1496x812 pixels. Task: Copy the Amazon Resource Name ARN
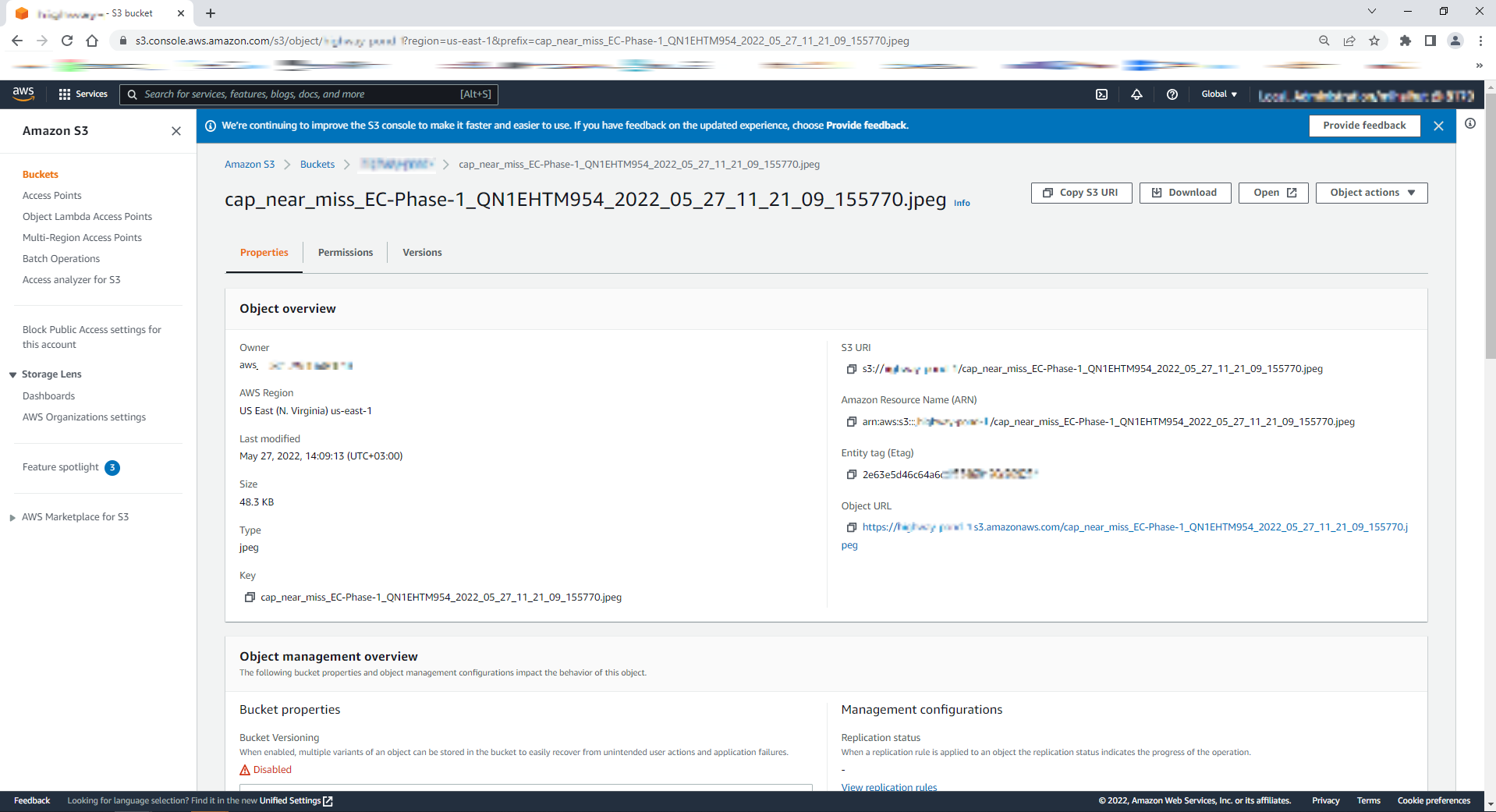pyautogui.click(x=852, y=422)
